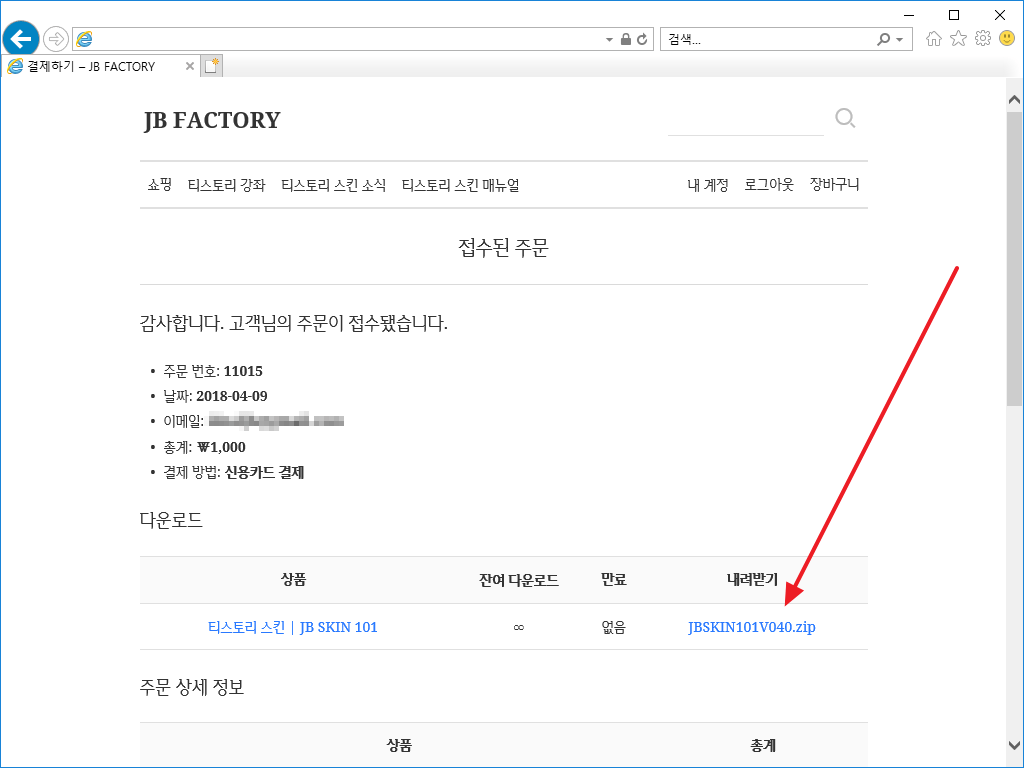Screen dimensions: 1024x768
Task: Click the scrollbar down arrow
Action: point(1014,744)
